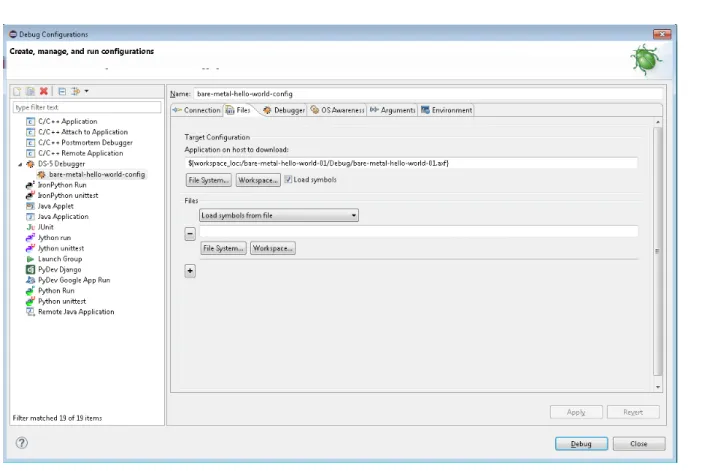702x471 pixels.
Task: Click the scrollbar down arrow
Action: (658, 387)
